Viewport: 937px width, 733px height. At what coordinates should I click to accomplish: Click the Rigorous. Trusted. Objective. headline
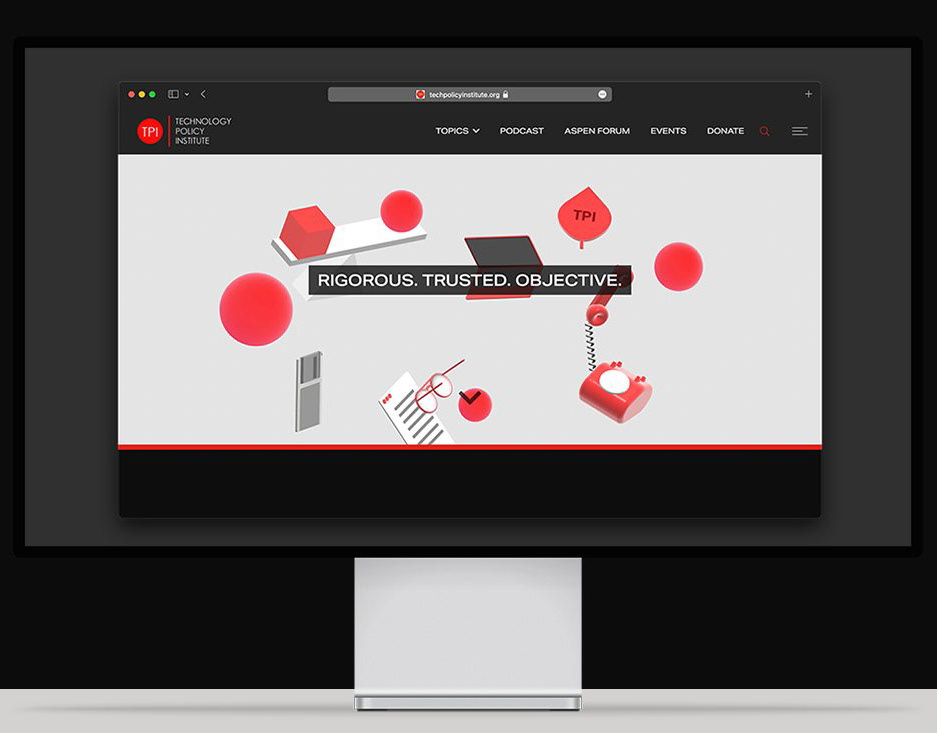(470, 280)
